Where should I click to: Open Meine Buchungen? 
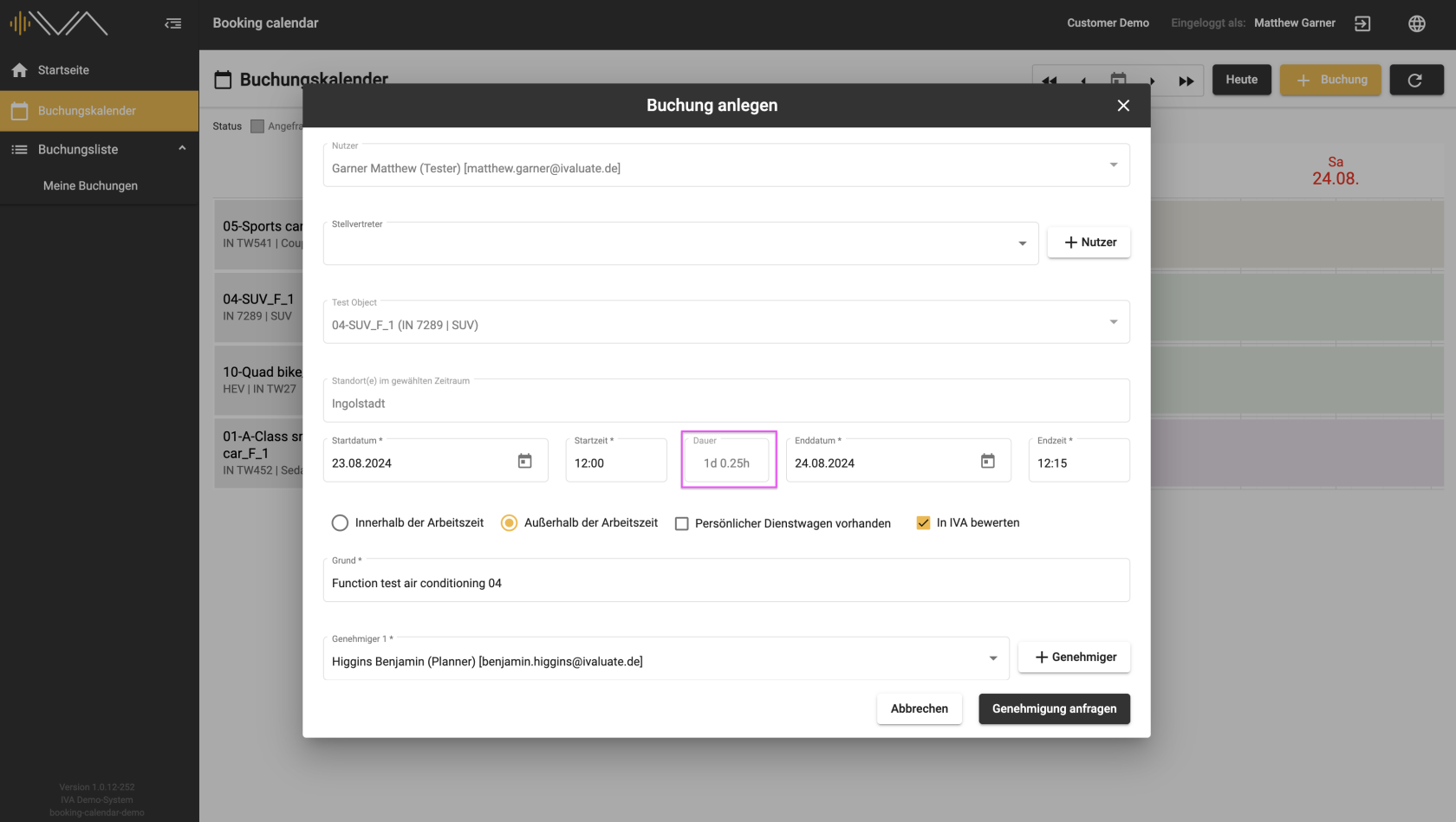tap(90, 186)
